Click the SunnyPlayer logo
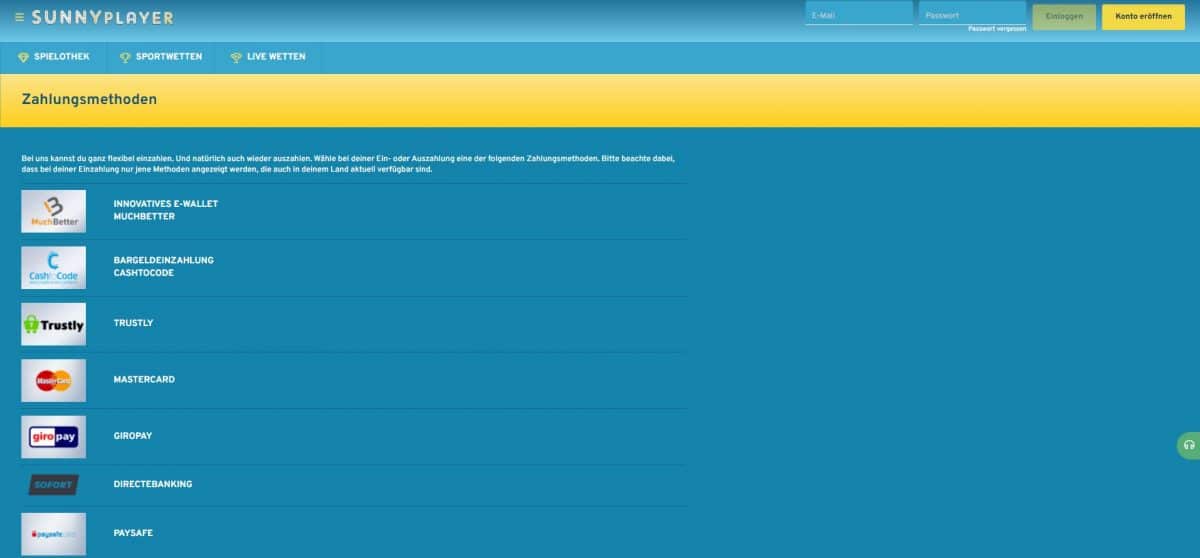The height and width of the screenshot is (558, 1200). [102, 17]
